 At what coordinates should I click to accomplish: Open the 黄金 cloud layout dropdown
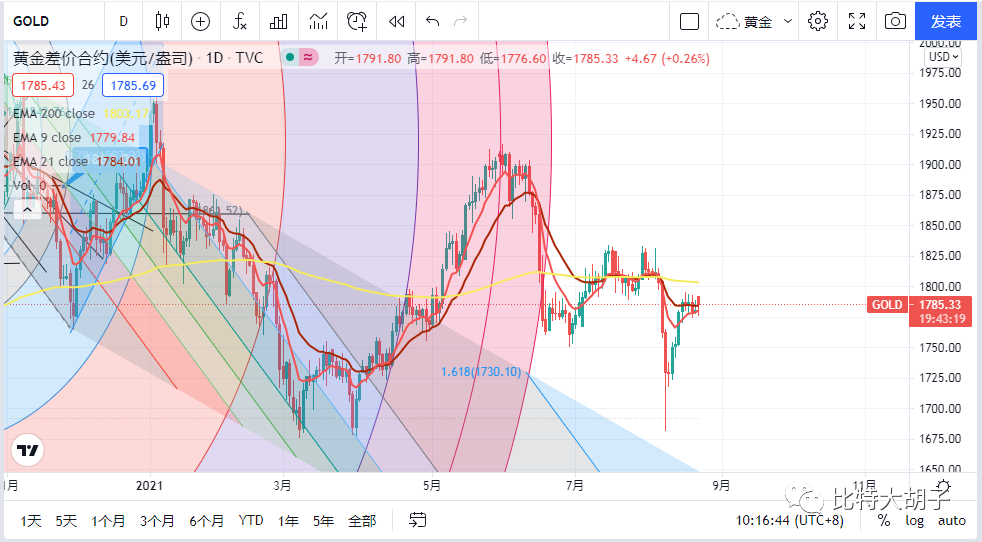click(x=754, y=21)
